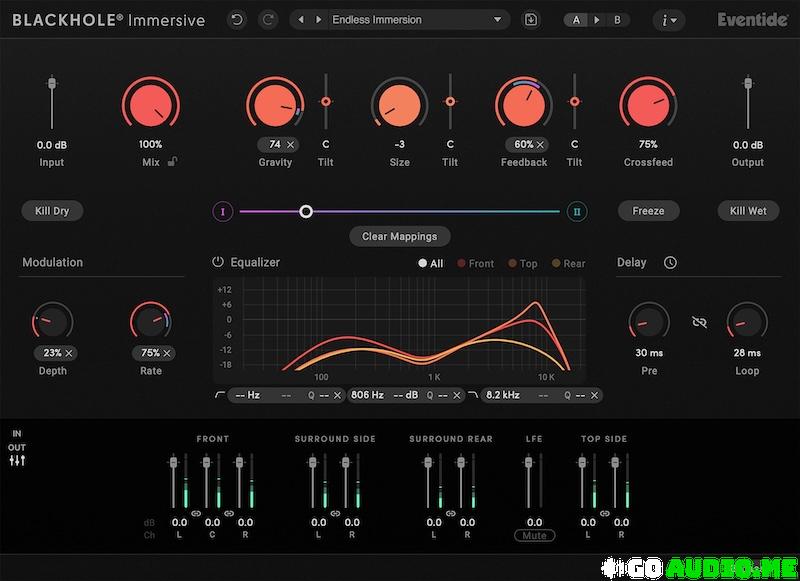This screenshot has width=800, height=581.
Task: Click the Kill Wet button
Action: (748, 211)
